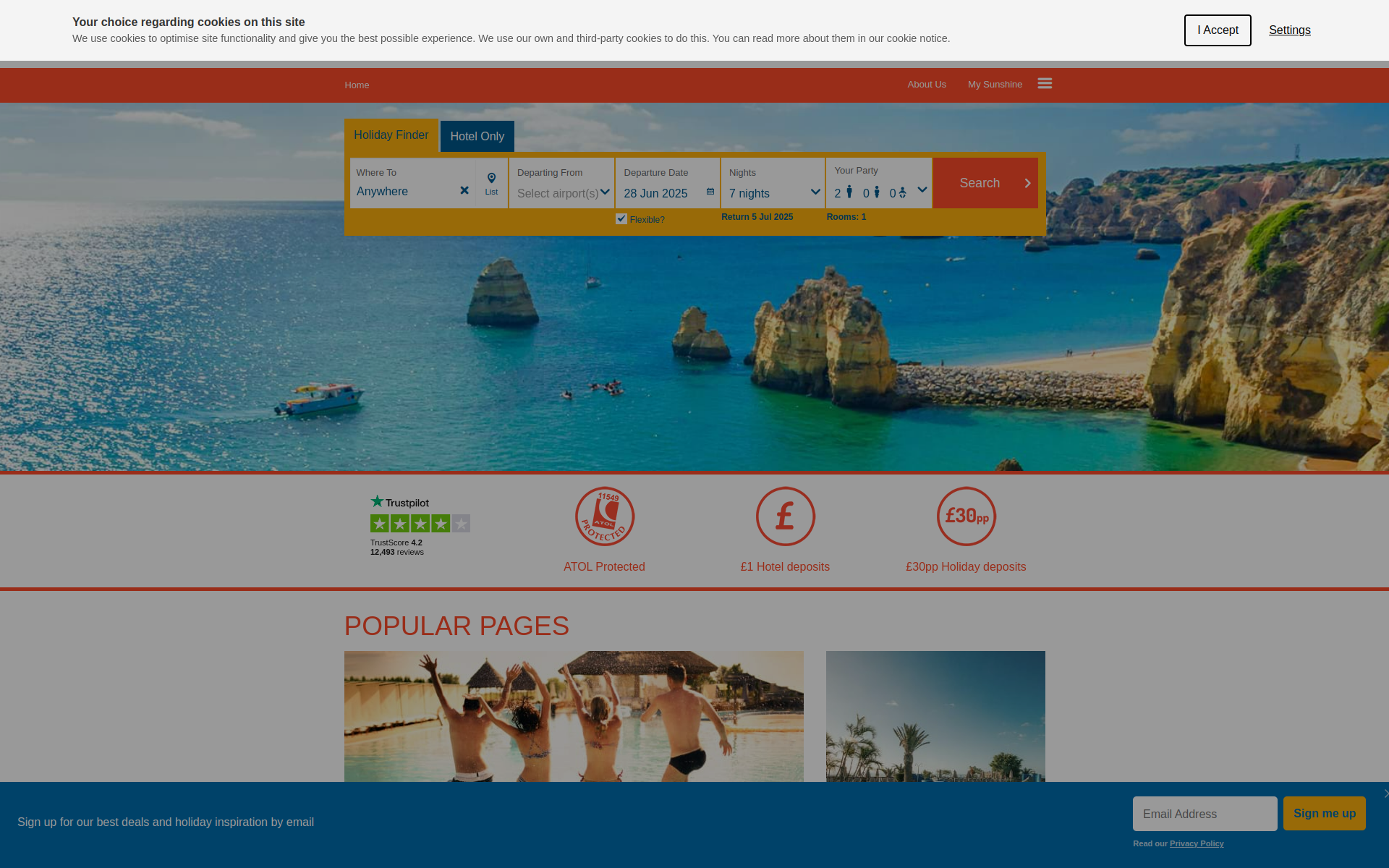Click the Return 5 Jul 2025 text
The height and width of the screenshot is (868, 1389).
757,217
